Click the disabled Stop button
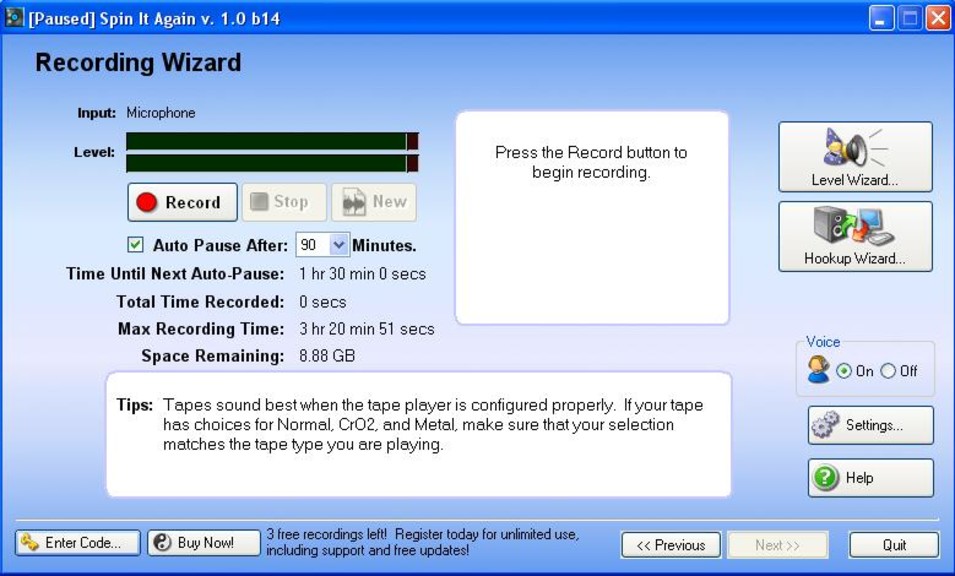The height and width of the screenshot is (576, 955). [284, 202]
